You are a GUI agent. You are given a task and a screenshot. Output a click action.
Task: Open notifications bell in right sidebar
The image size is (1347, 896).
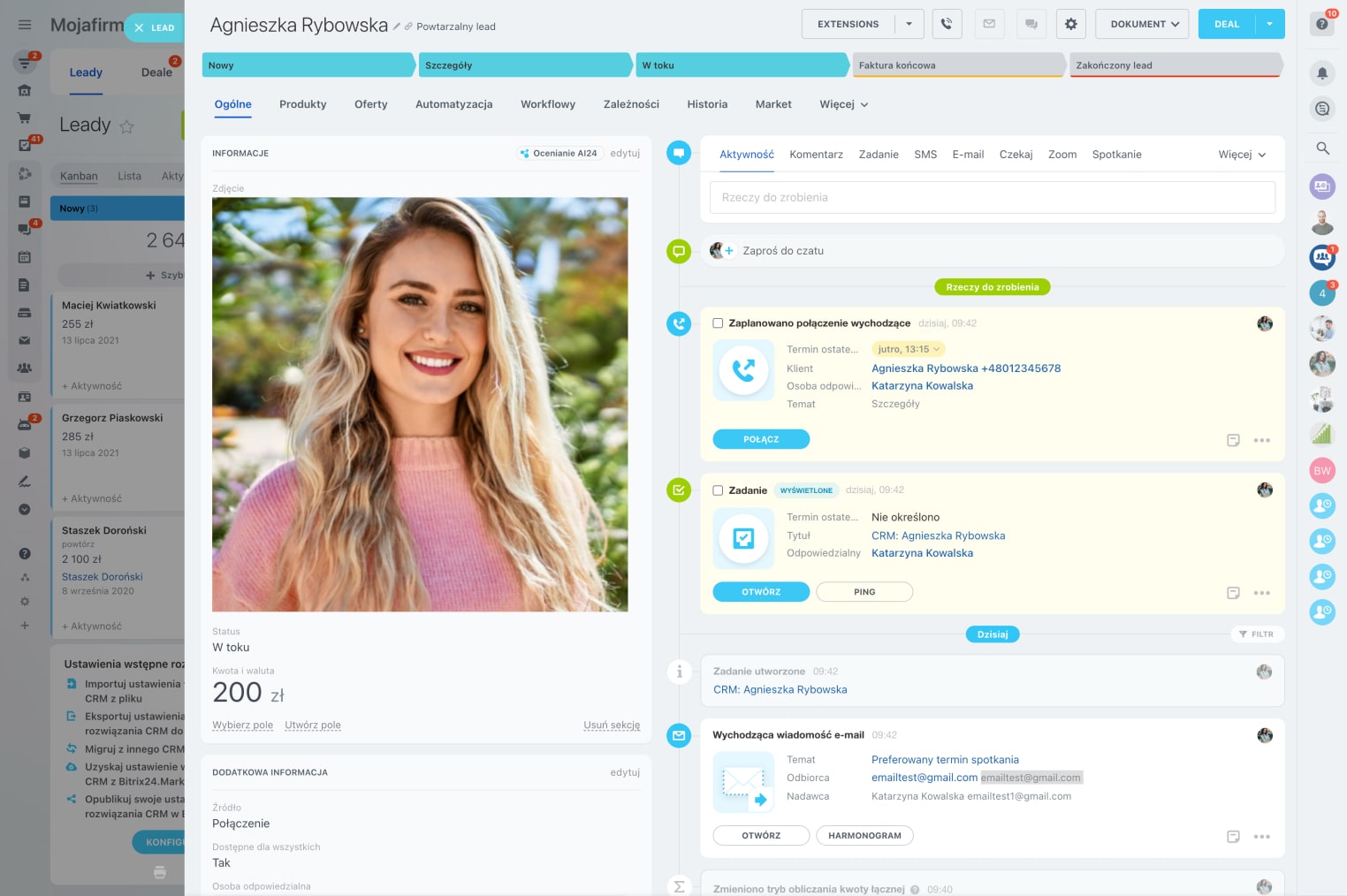[1322, 73]
